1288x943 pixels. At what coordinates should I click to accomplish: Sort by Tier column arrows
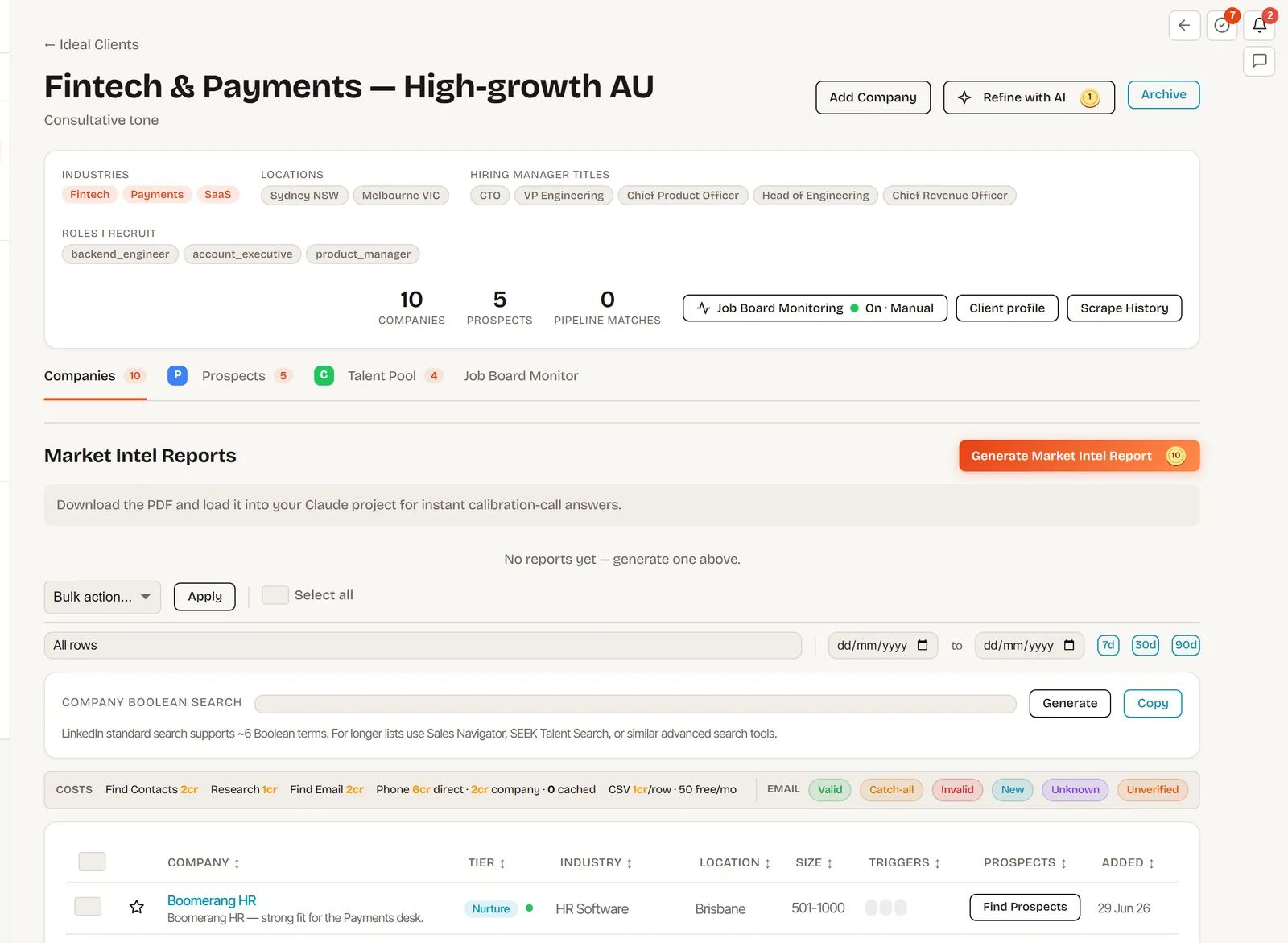coord(502,863)
